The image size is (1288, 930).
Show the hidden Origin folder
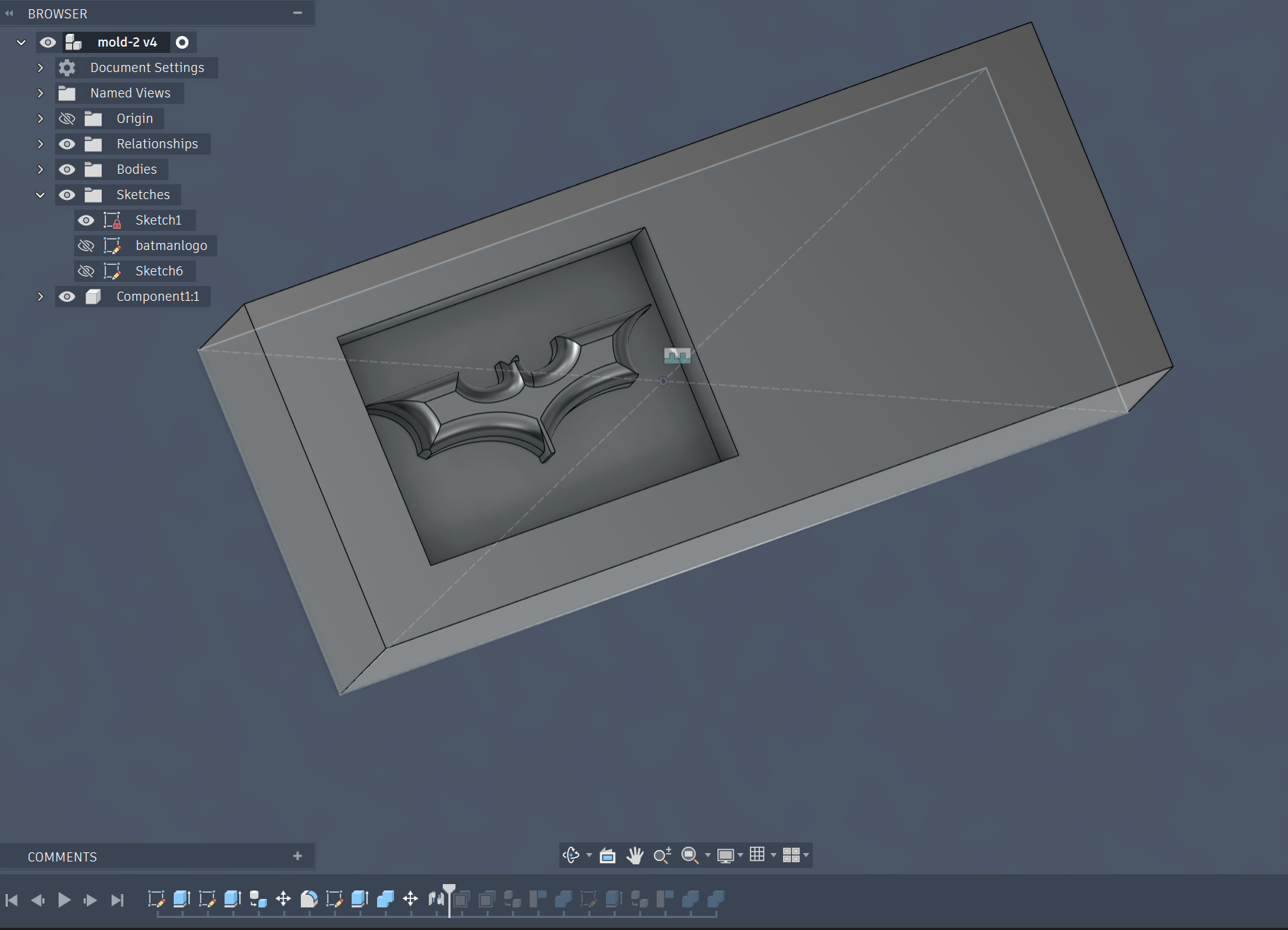(66, 119)
